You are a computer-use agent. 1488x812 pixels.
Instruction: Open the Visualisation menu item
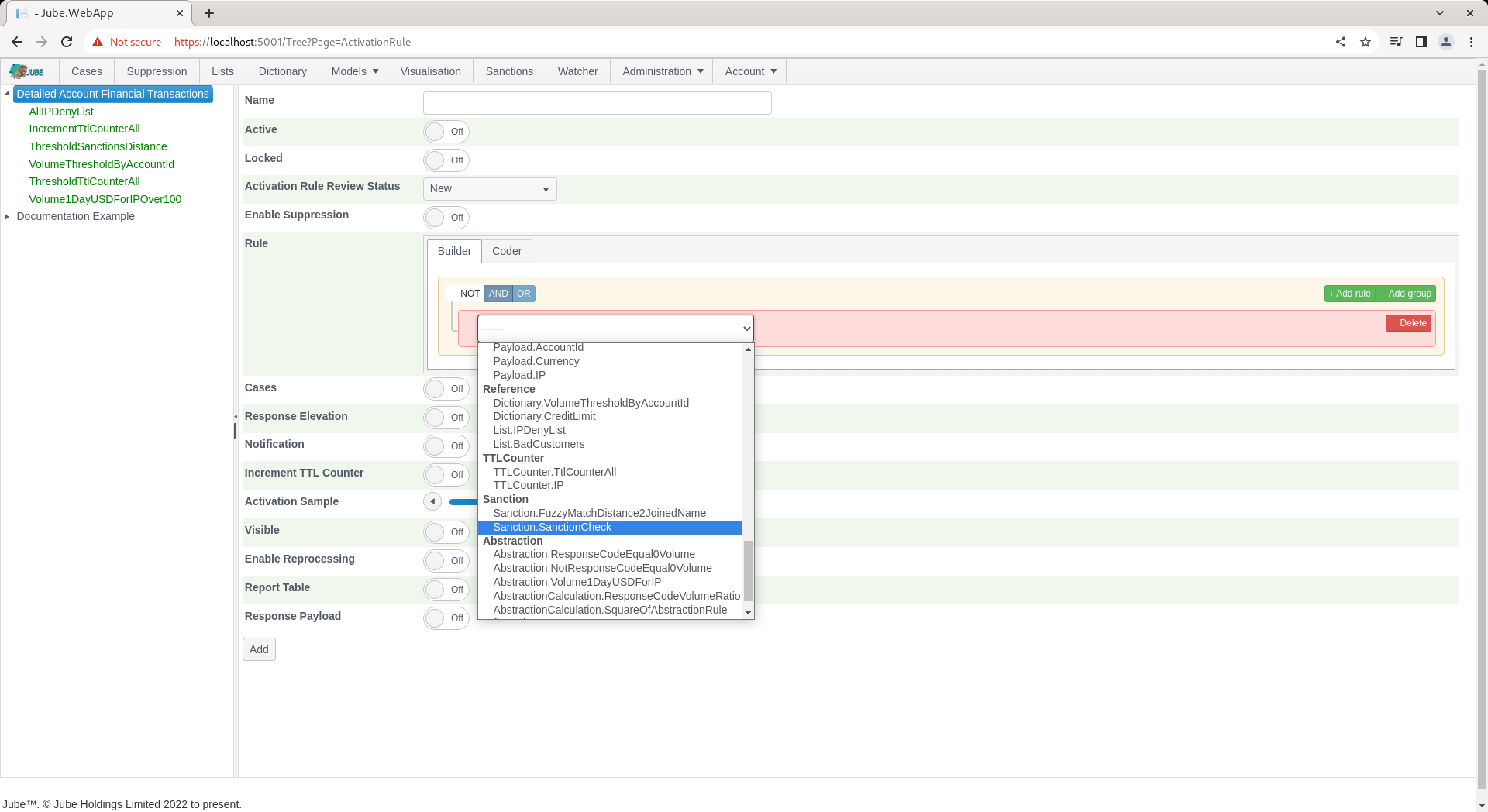click(431, 71)
